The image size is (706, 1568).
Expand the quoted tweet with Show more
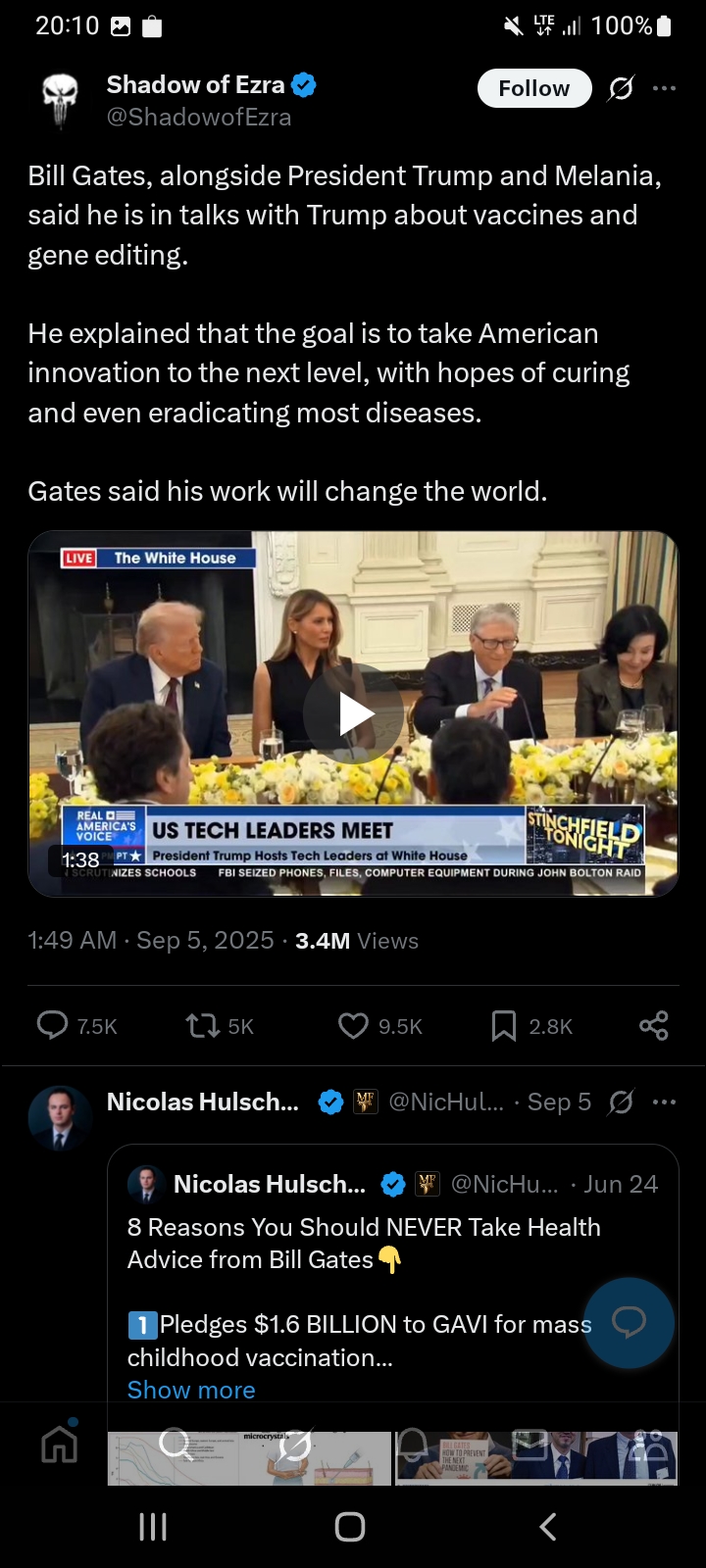pyautogui.click(x=191, y=1390)
